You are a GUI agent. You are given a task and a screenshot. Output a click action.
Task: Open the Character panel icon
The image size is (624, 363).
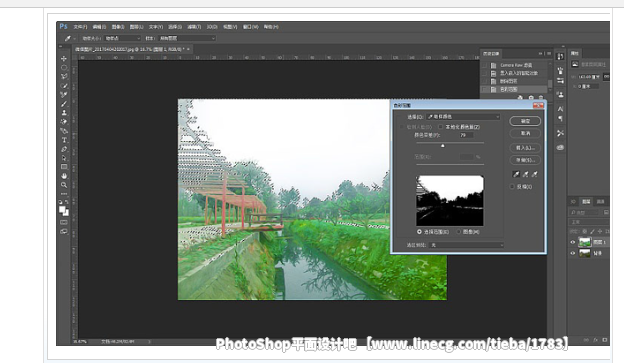(x=560, y=109)
